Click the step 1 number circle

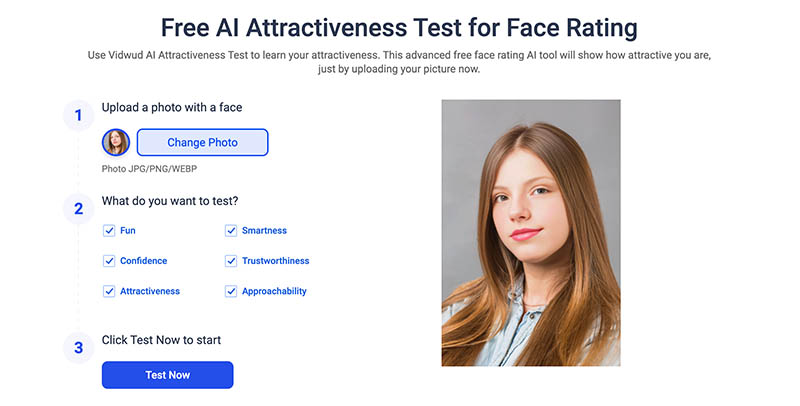[79, 115]
